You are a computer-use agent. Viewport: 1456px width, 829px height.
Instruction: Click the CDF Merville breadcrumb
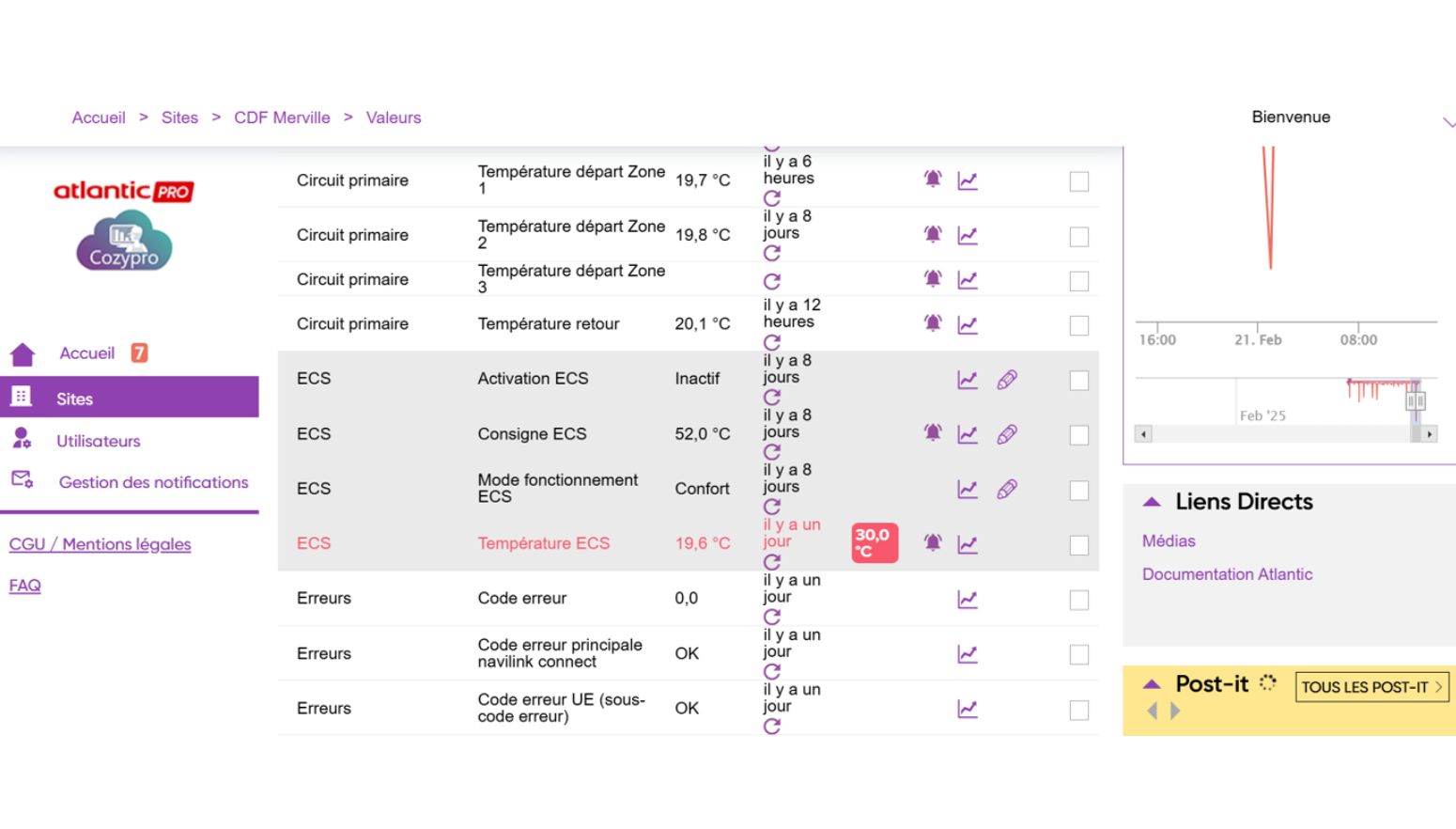[x=282, y=117]
